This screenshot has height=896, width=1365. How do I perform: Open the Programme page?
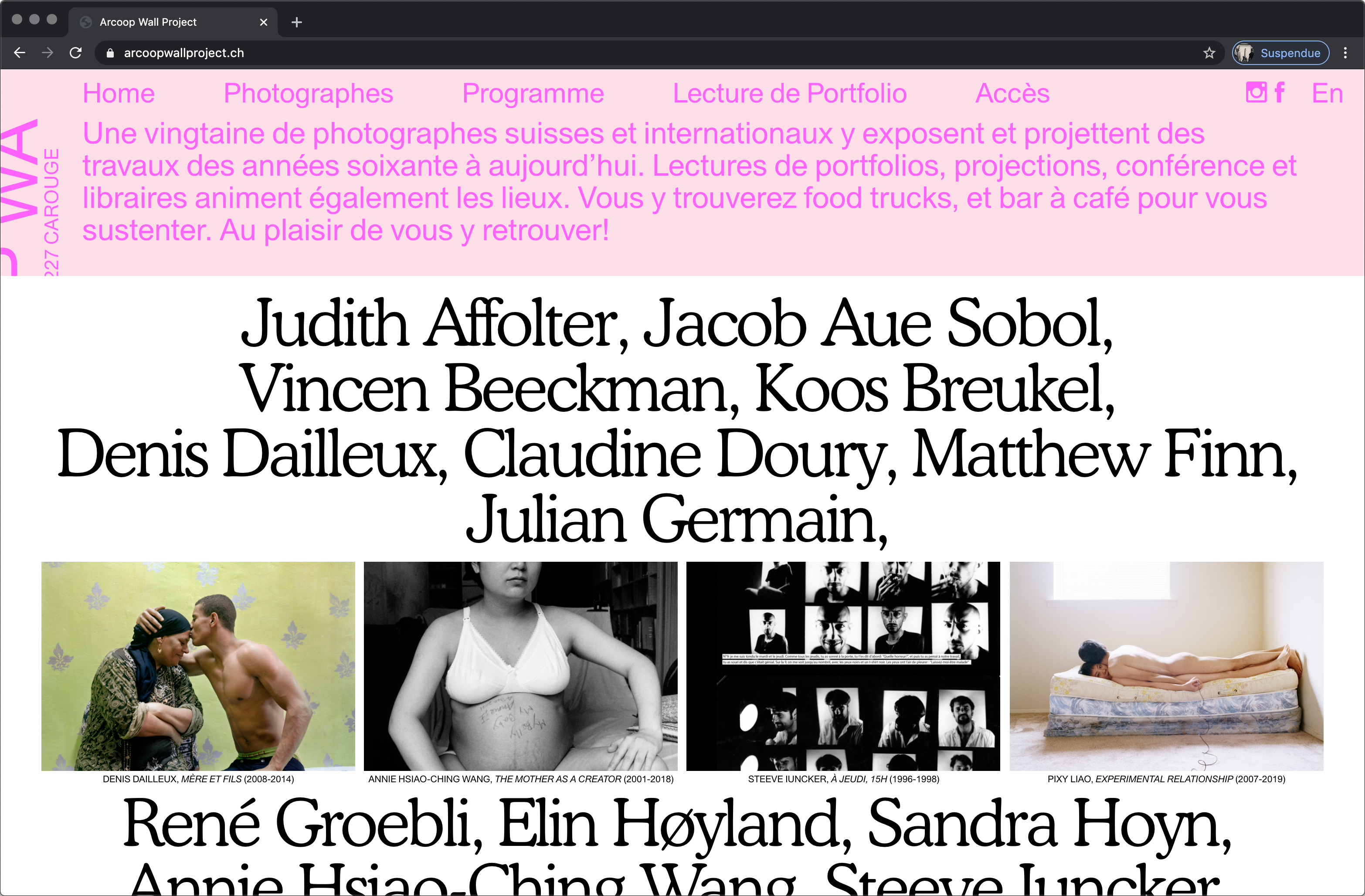tap(533, 94)
